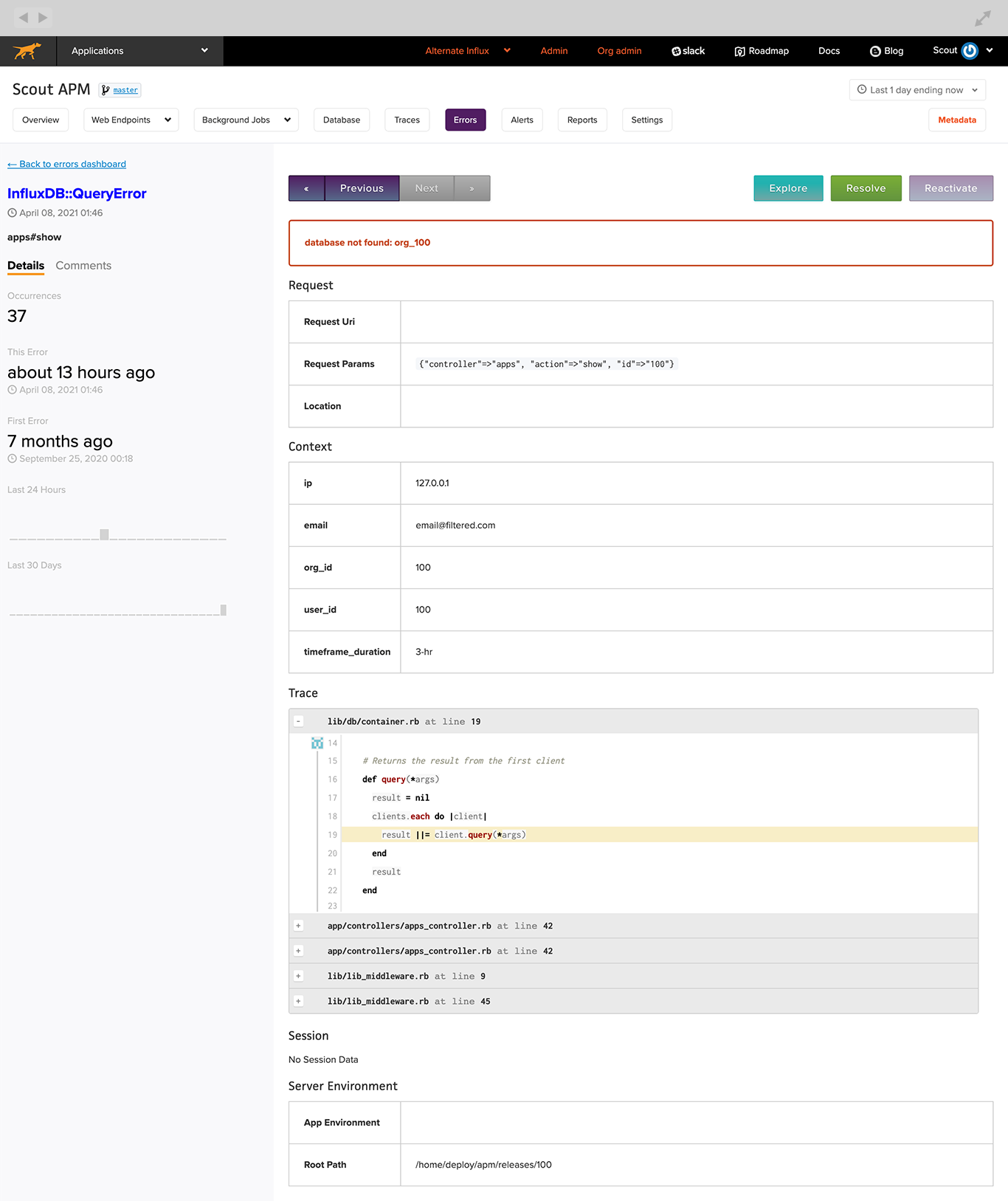
Task: Open the Docs link
Action: click(x=829, y=51)
